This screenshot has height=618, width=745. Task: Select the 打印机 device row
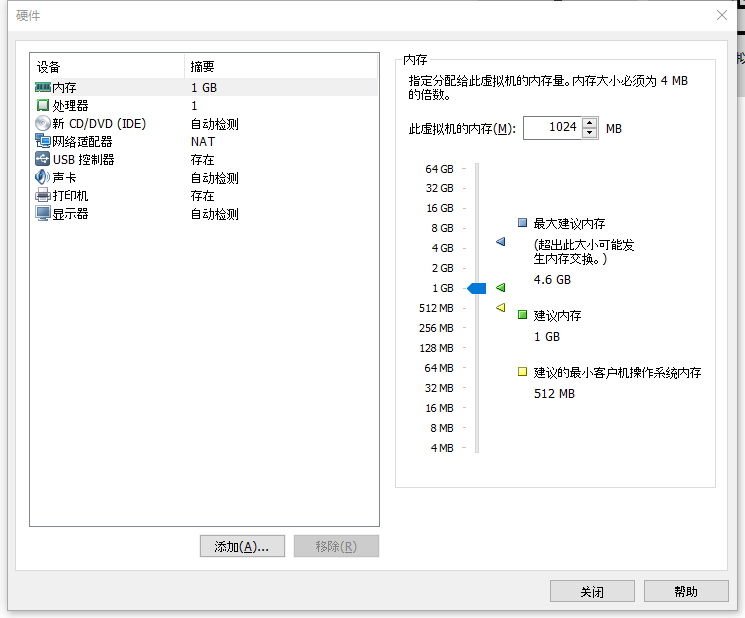tap(204, 196)
